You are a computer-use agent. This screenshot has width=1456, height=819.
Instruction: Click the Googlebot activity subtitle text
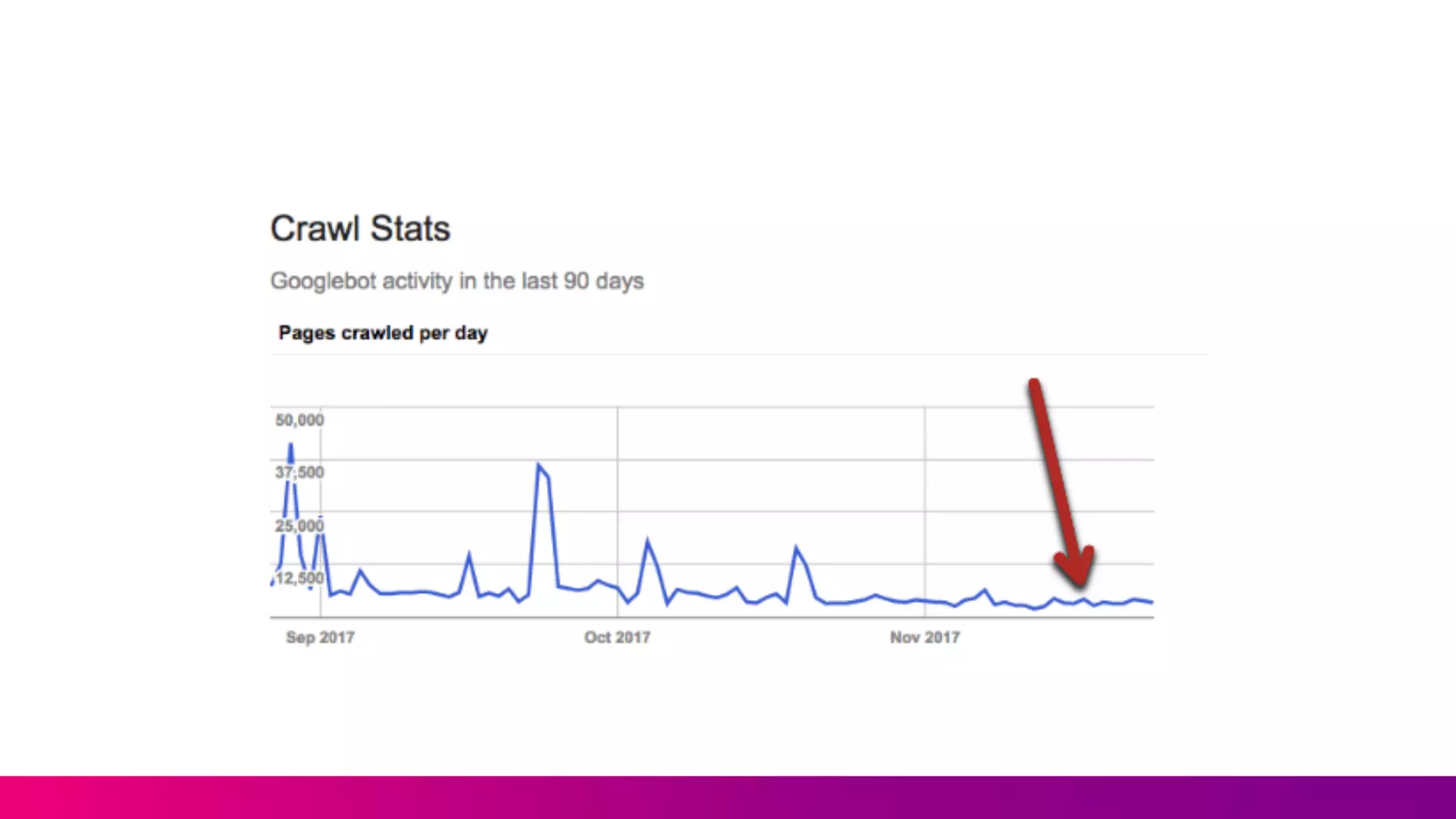456,281
